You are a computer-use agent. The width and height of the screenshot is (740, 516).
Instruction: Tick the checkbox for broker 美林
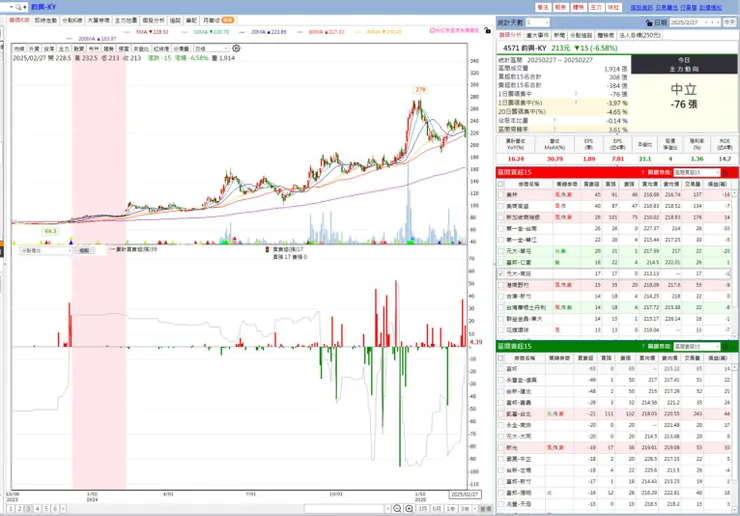(x=501, y=195)
